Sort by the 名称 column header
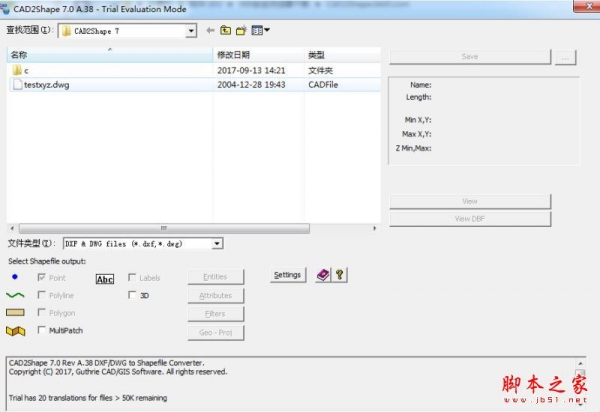Image resolution: width=600 pixels, height=412 pixels. [109, 55]
